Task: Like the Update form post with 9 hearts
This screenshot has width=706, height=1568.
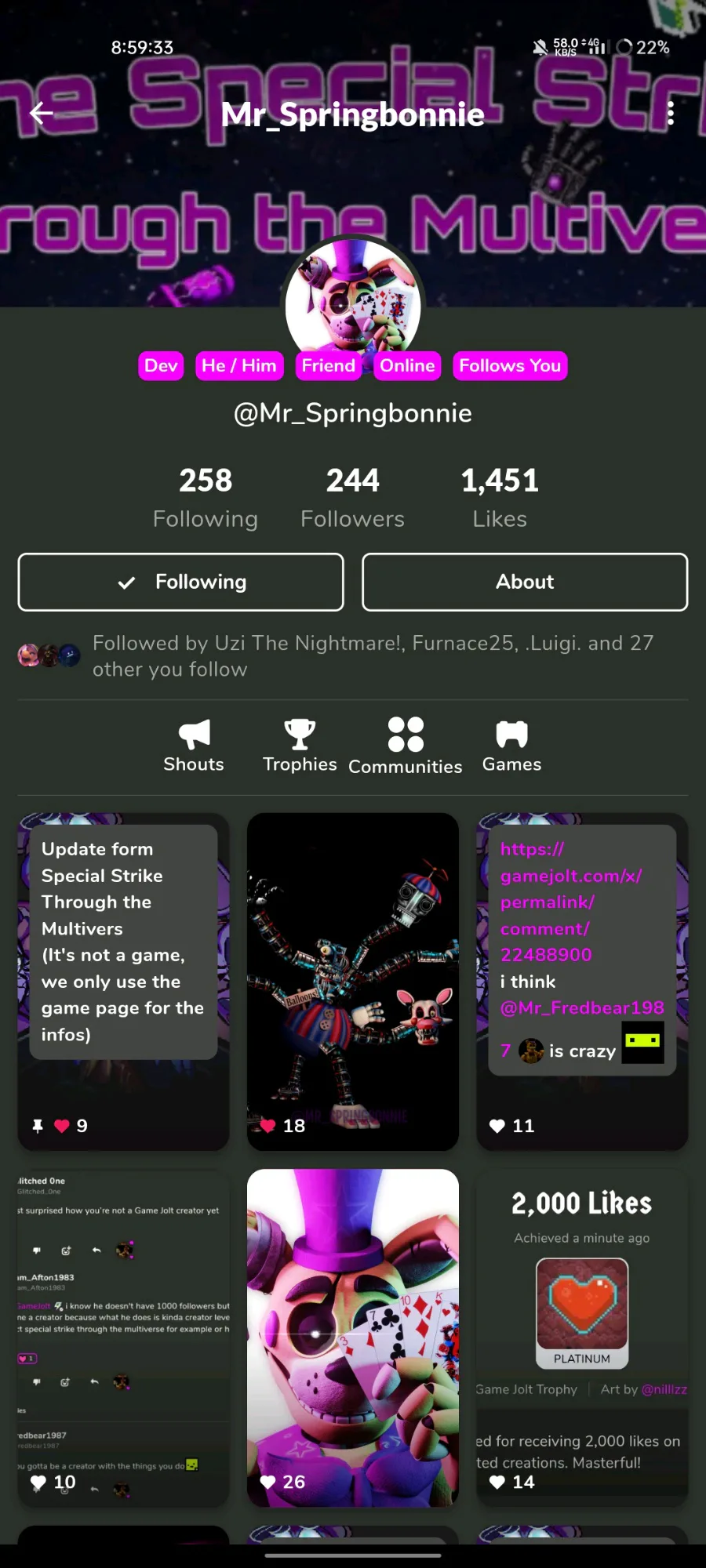Action: click(x=62, y=1126)
